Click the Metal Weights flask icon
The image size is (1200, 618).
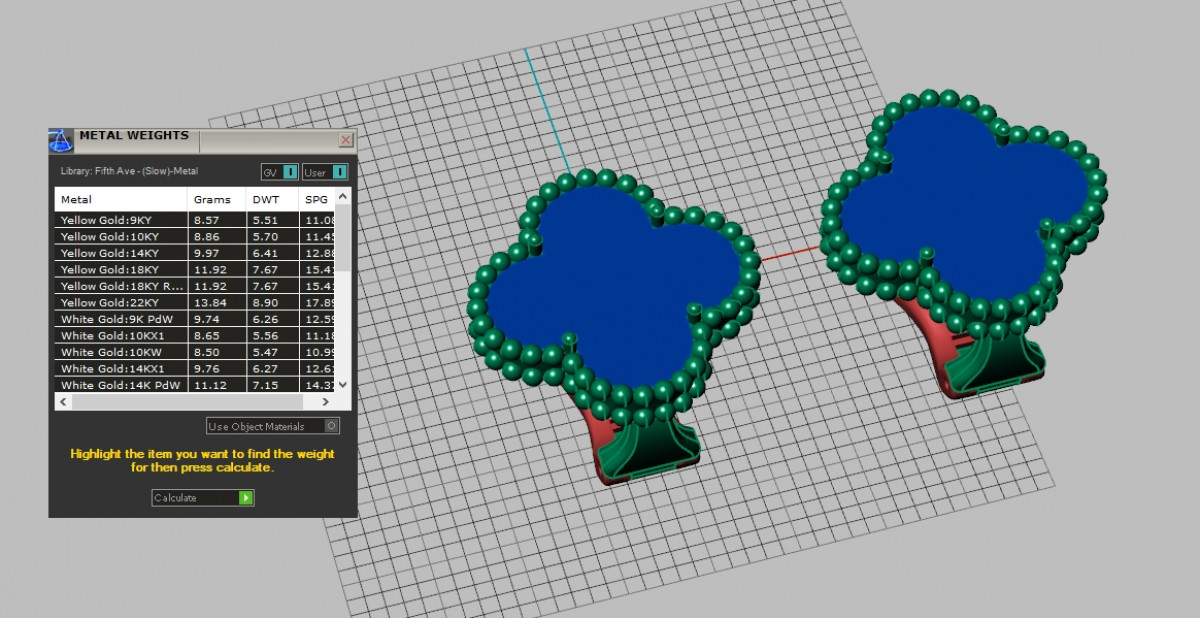(x=61, y=139)
